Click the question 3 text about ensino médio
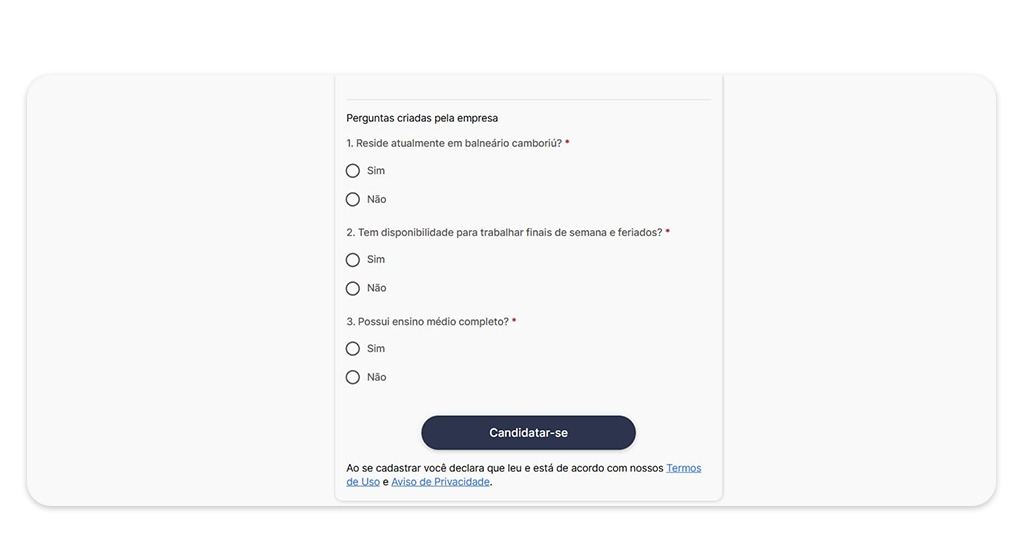Image resolution: width=1024 pixels, height=536 pixels. coord(427,322)
